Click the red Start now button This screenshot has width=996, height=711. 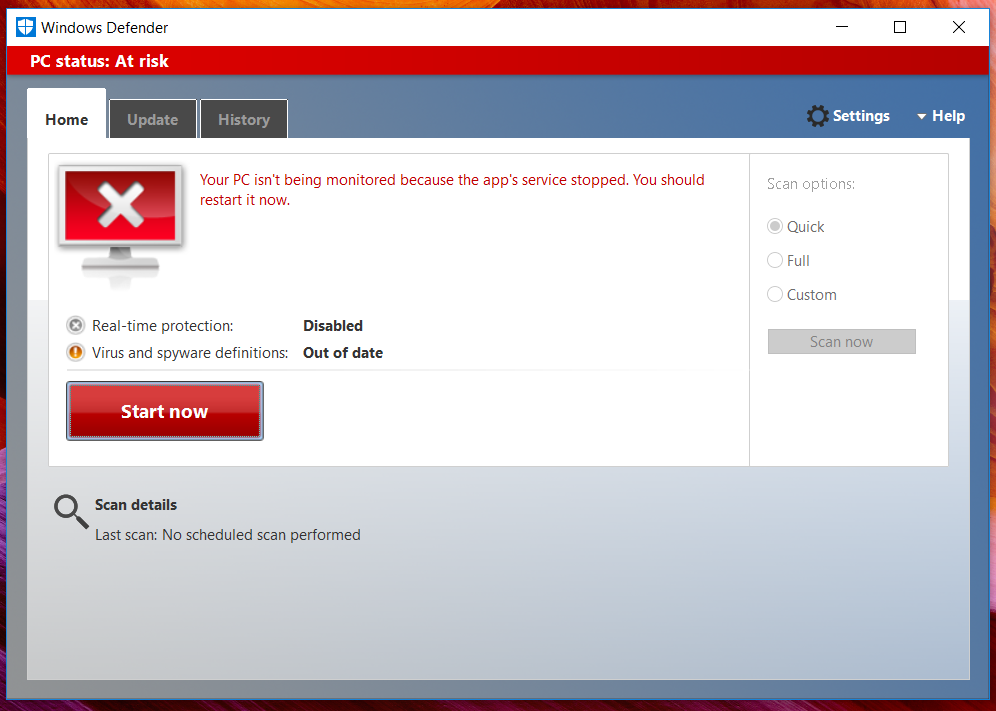click(x=165, y=411)
